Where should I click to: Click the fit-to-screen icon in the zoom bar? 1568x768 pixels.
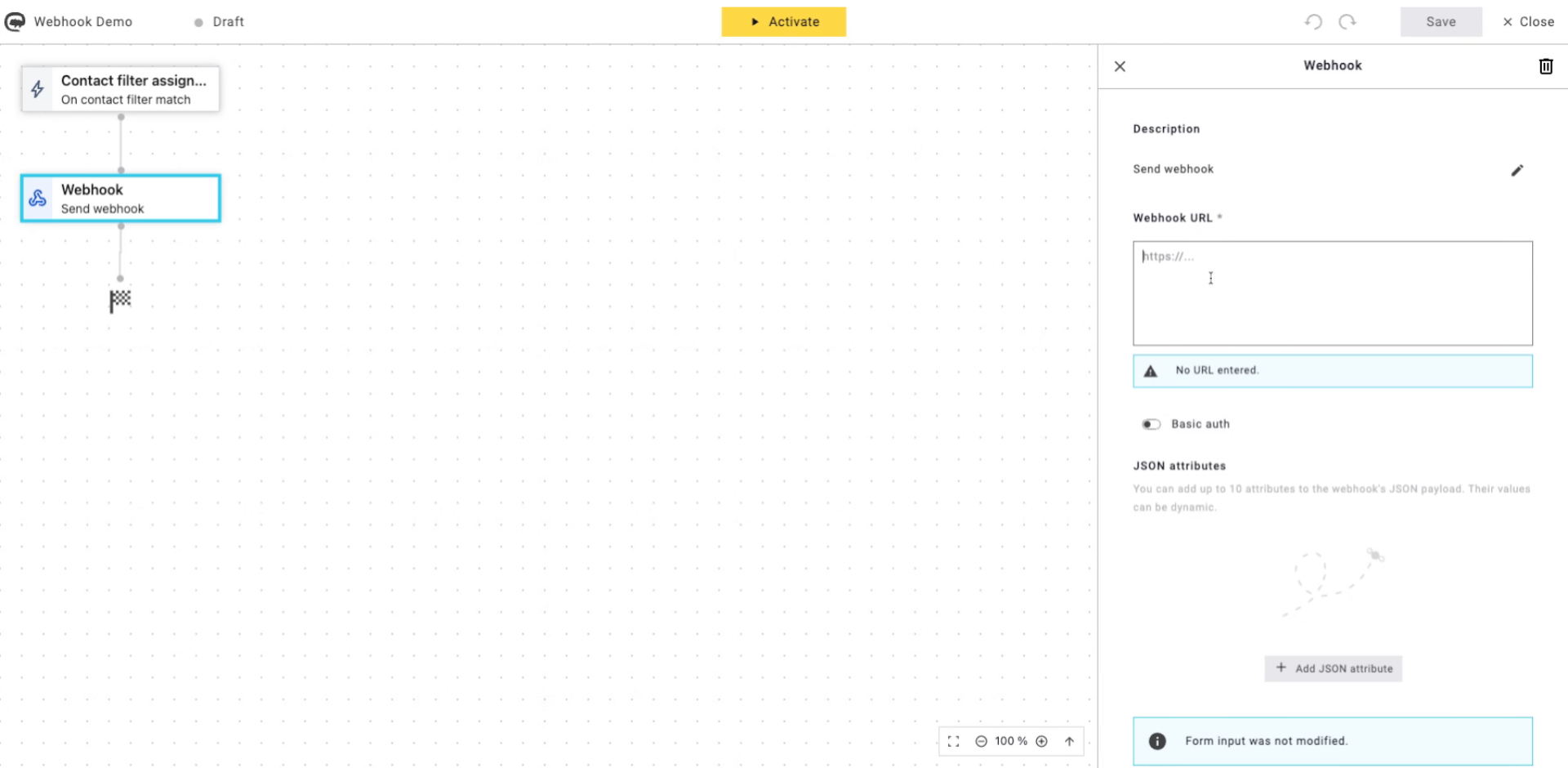click(x=953, y=741)
